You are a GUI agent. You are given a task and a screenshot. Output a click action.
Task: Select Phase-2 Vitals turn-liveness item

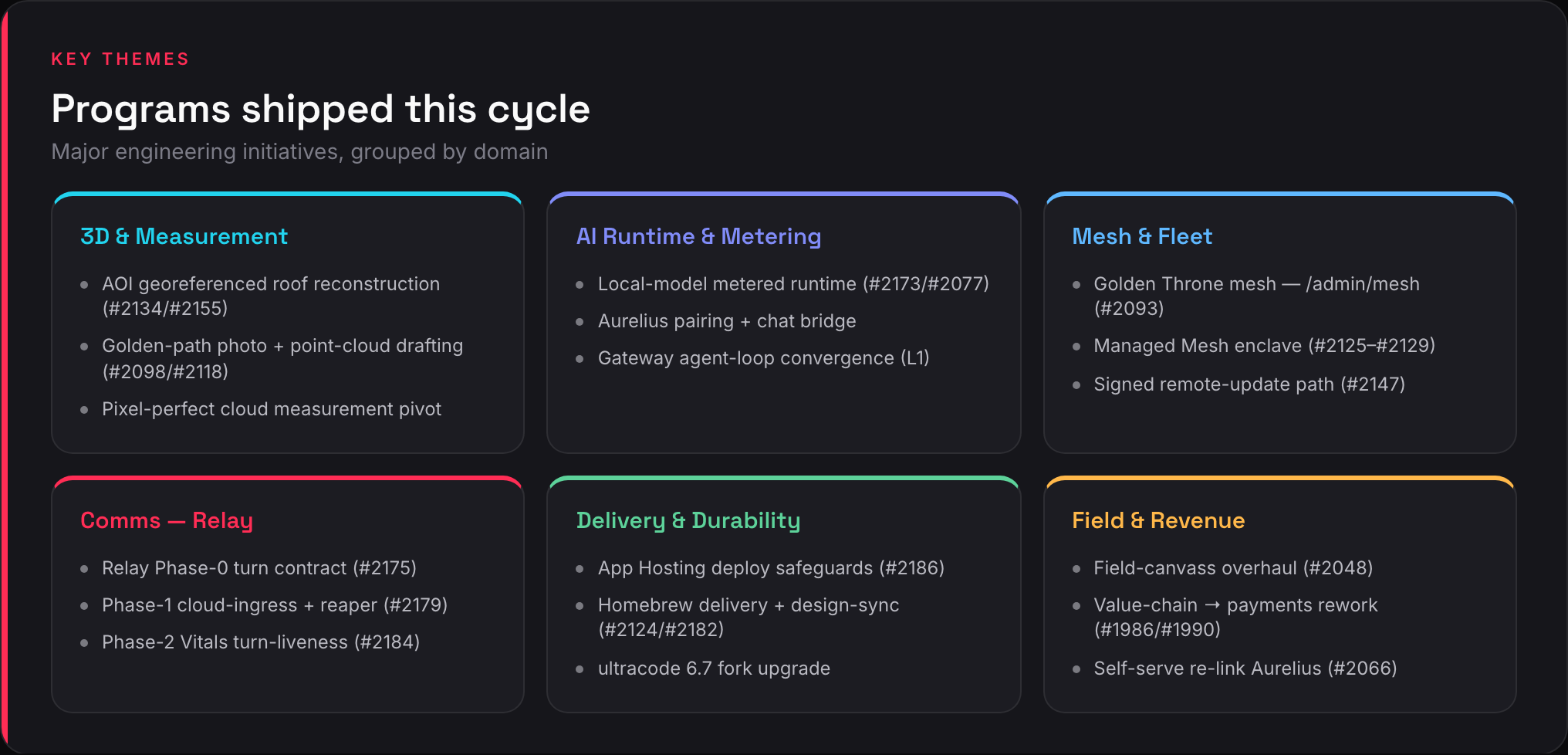[x=261, y=642]
